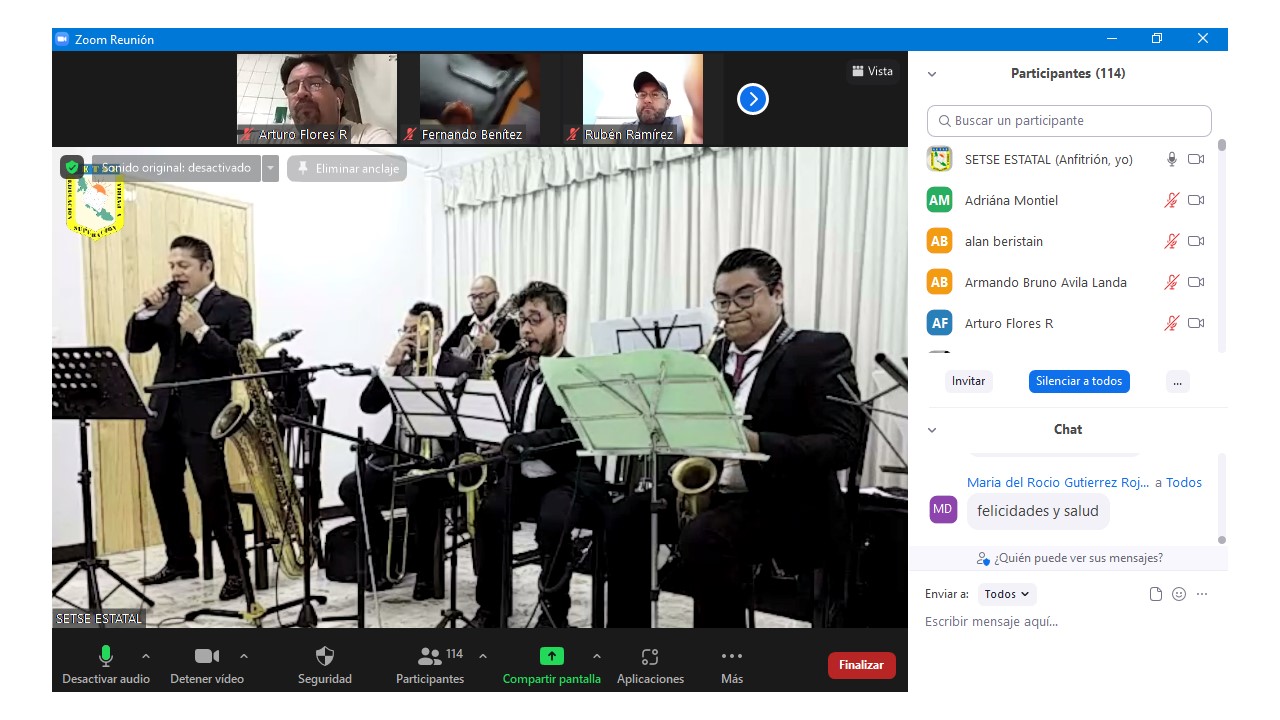Expand audio options arrow beside microphone
Screen dimensions: 1280x720
coord(146,656)
